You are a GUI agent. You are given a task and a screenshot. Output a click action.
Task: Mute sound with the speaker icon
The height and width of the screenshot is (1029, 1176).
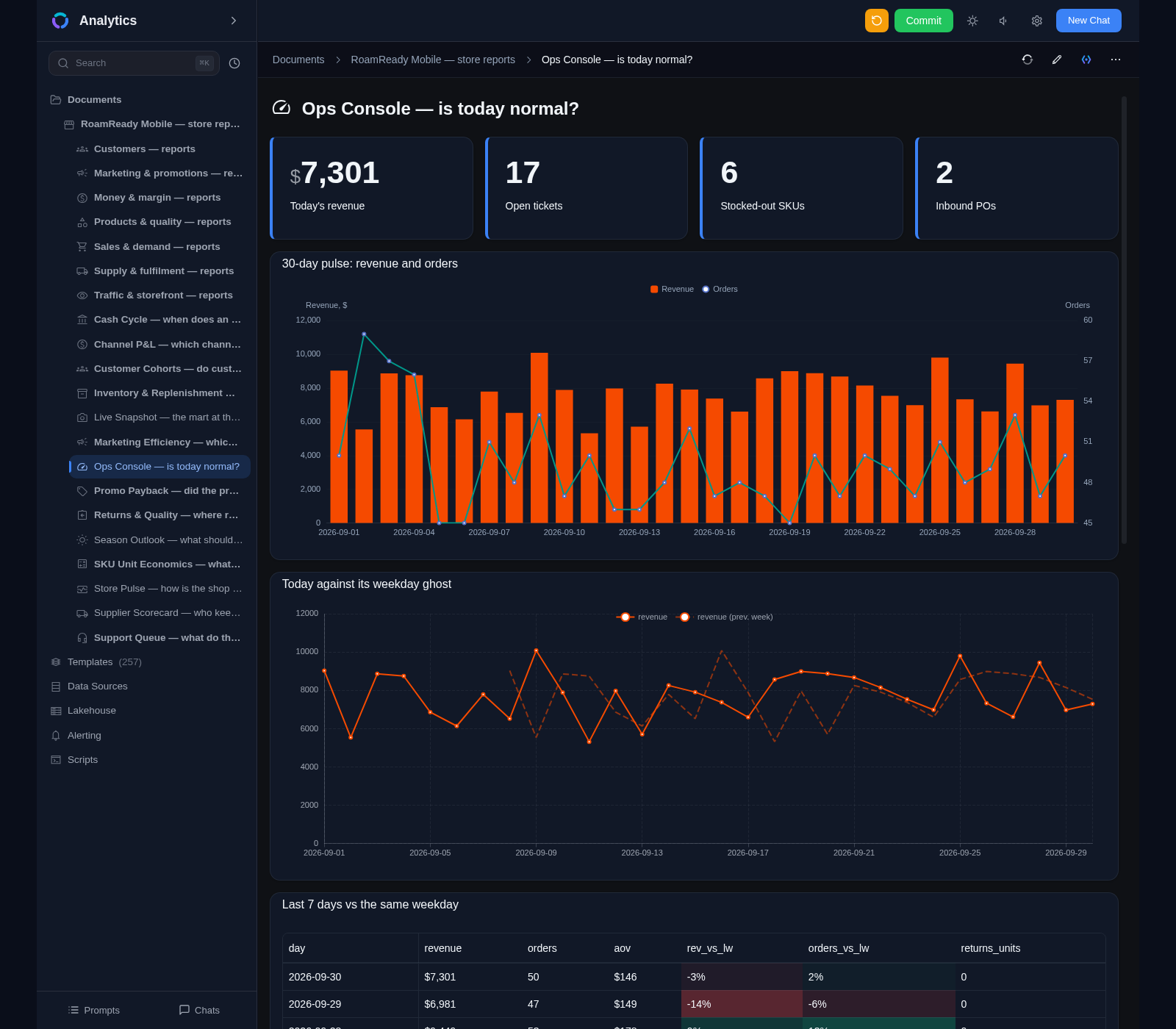coord(1004,21)
